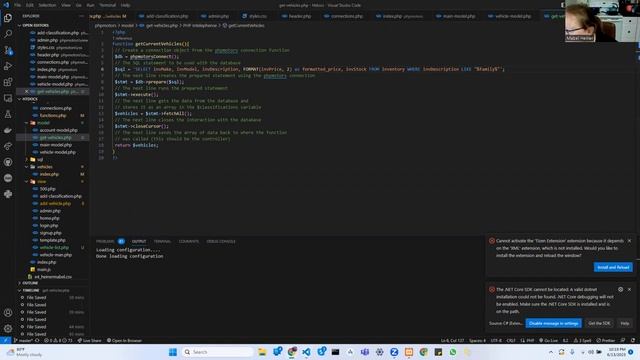
Task: Click the taskbar Search box
Action: 218,352
